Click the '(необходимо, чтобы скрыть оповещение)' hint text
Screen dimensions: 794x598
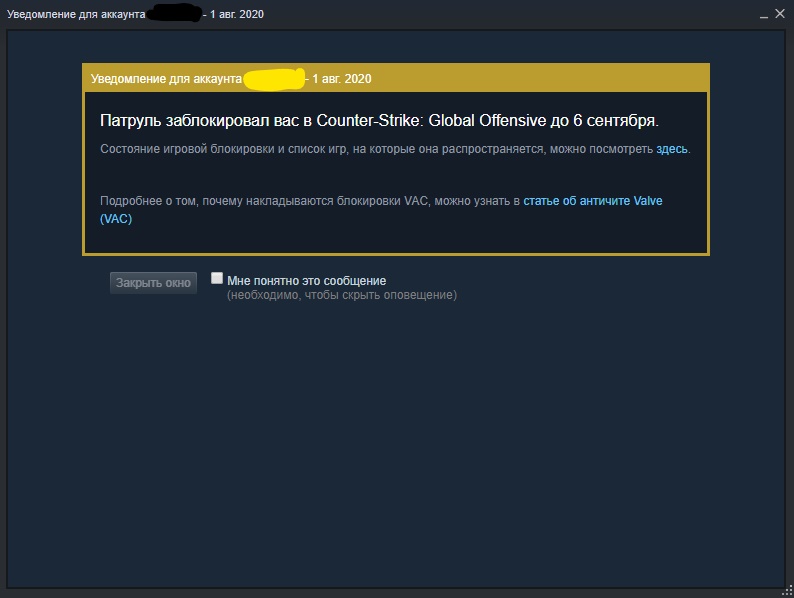[342, 295]
